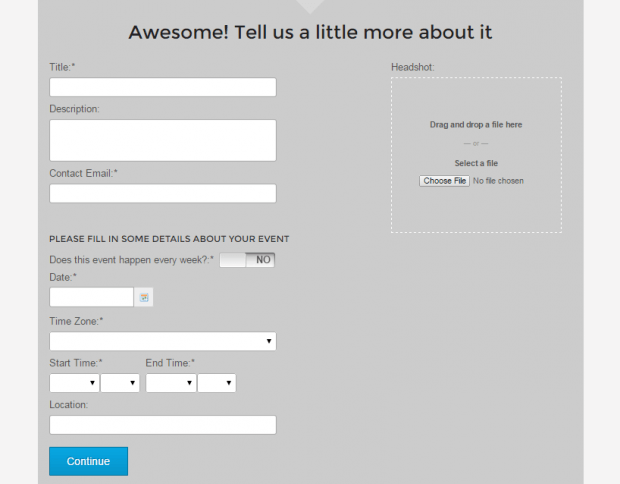Open the End Time minutes dropdown
This screenshot has width=620, height=484.
click(x=216, y=383)
